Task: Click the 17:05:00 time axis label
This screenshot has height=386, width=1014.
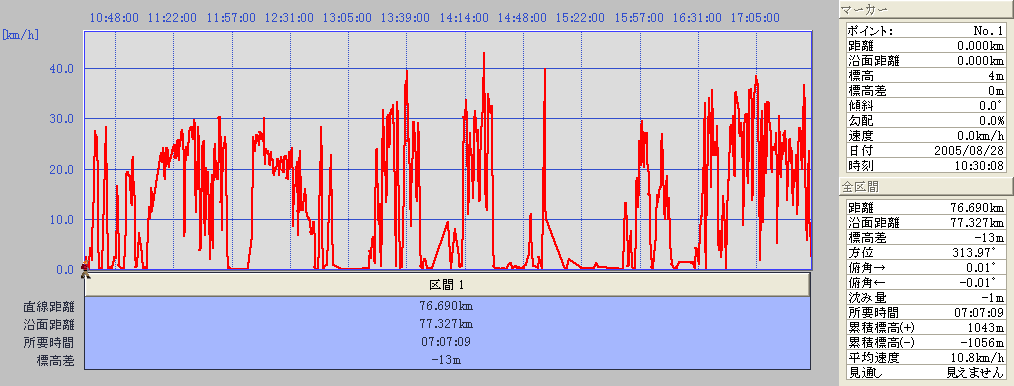Action: [755, 18]
